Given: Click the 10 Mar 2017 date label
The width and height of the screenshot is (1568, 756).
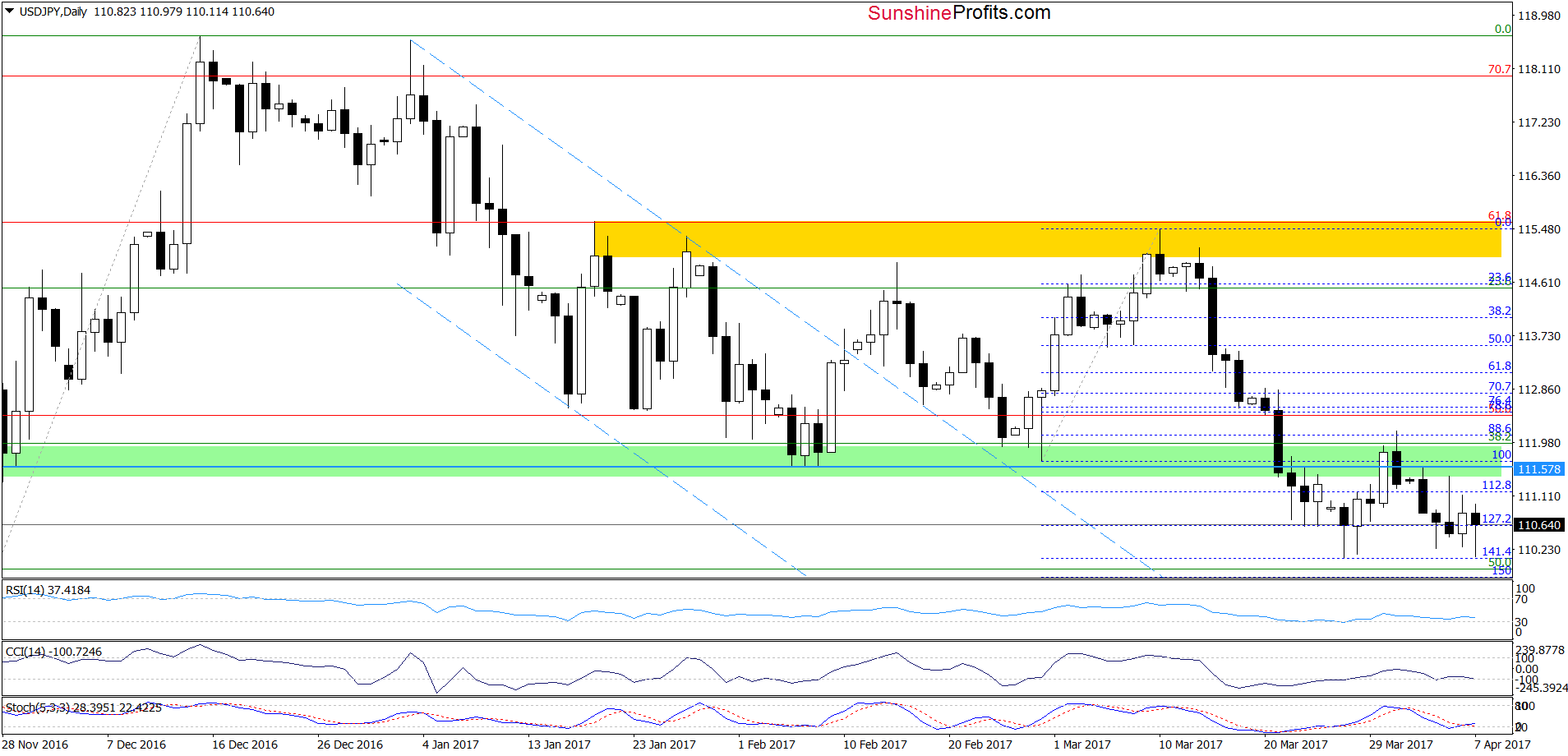Looking at the screenshot, I should [x=1191, y=744].
